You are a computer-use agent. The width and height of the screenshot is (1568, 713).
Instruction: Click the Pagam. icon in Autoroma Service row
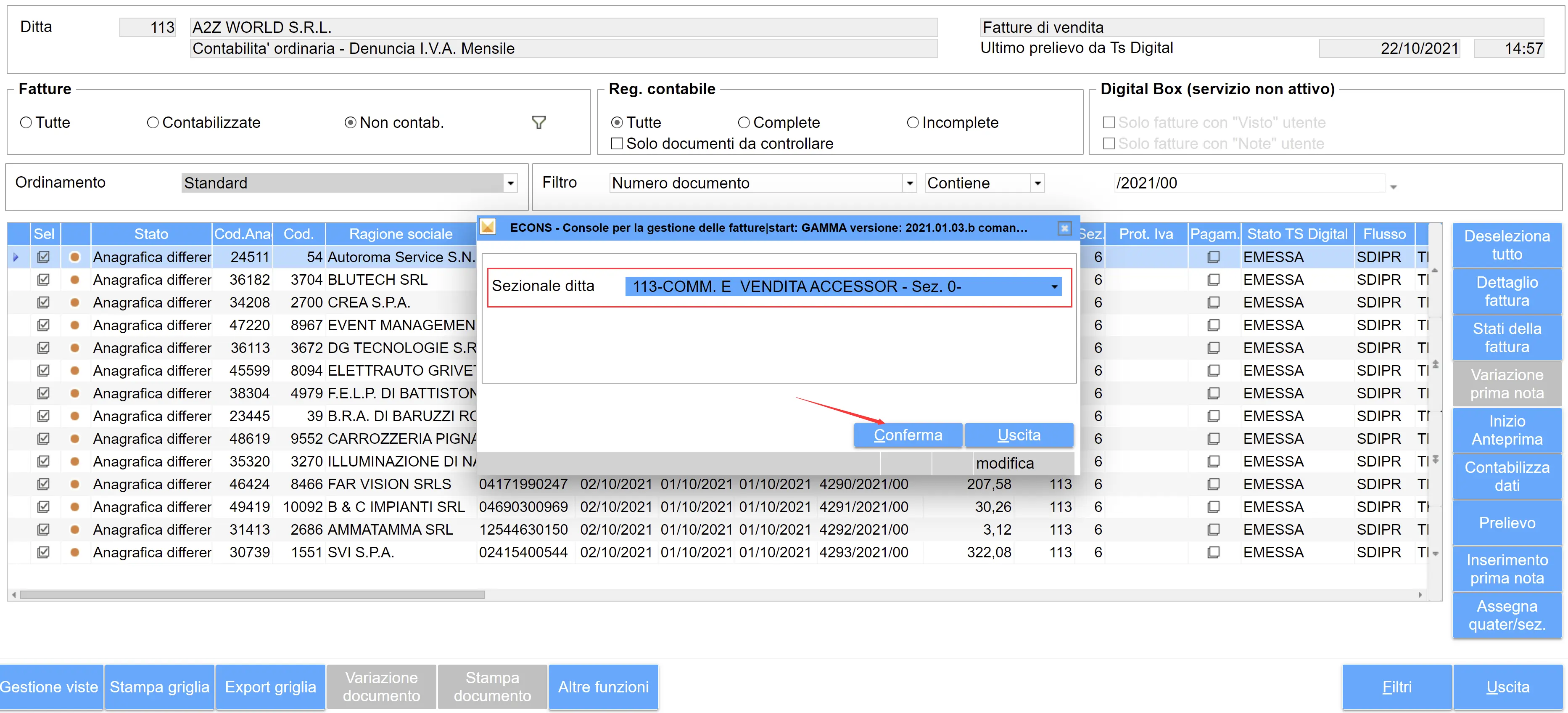pyautogui.click(x=1213, y=257)
